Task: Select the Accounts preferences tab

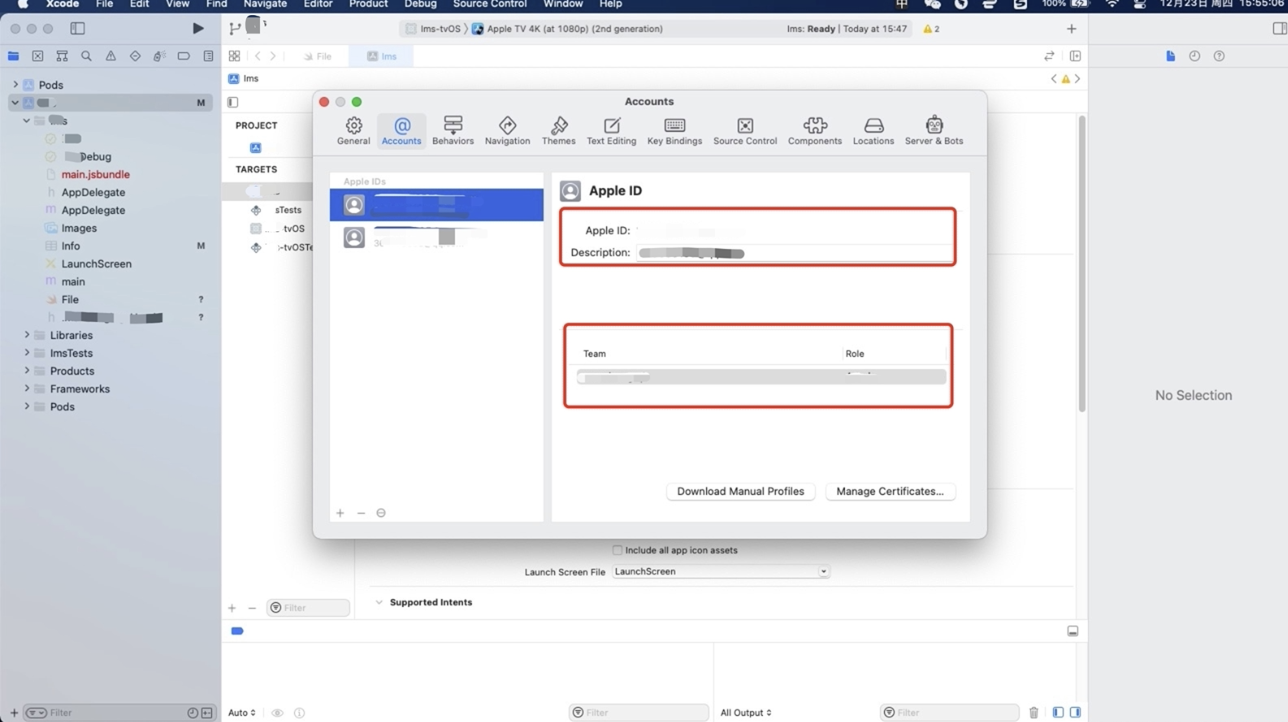Action: click(x=401, y=131)
